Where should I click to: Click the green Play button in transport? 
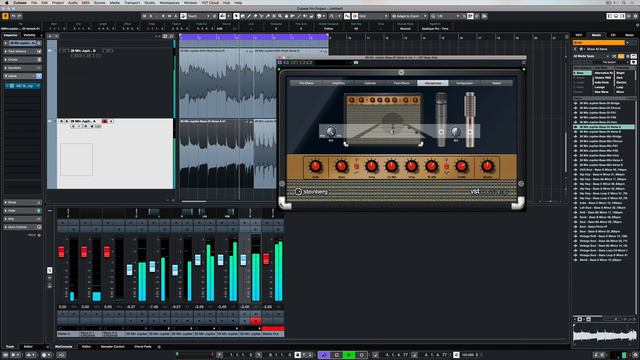coord(349,355)
